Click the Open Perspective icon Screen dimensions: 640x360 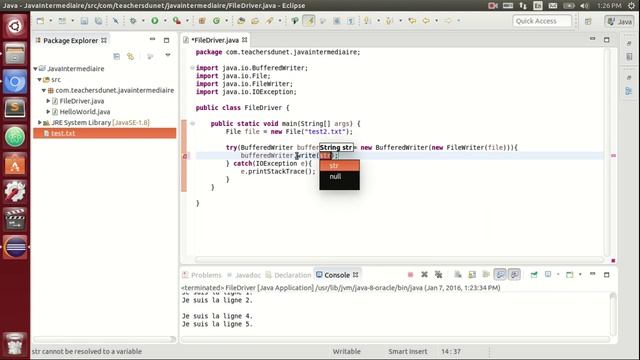tap(588, 21)
